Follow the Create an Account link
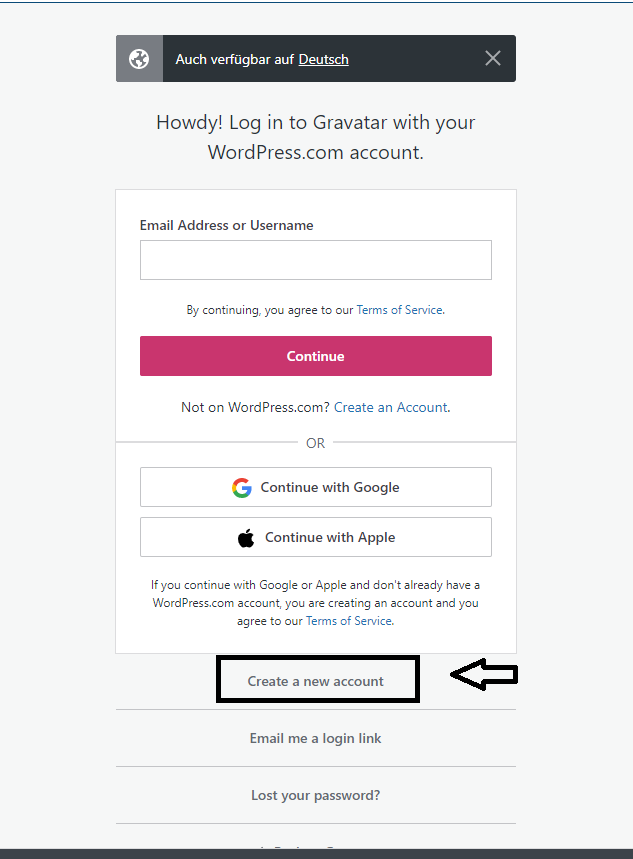 [390, 407]
